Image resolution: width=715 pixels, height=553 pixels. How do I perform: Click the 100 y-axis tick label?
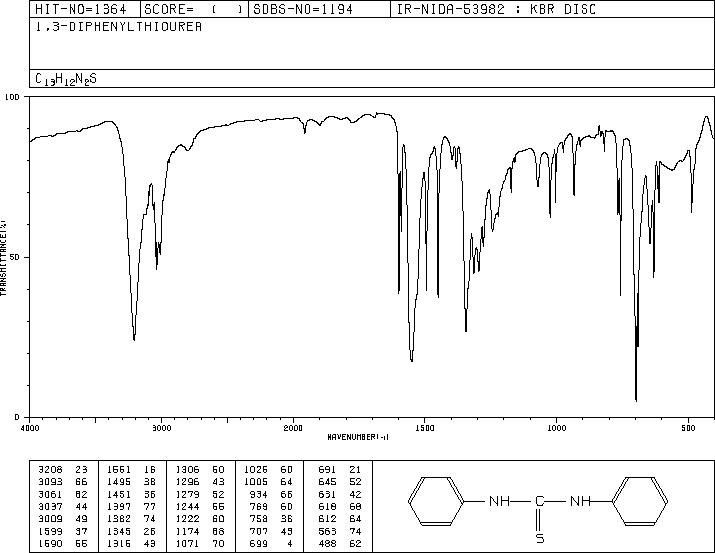coord(13,97)
